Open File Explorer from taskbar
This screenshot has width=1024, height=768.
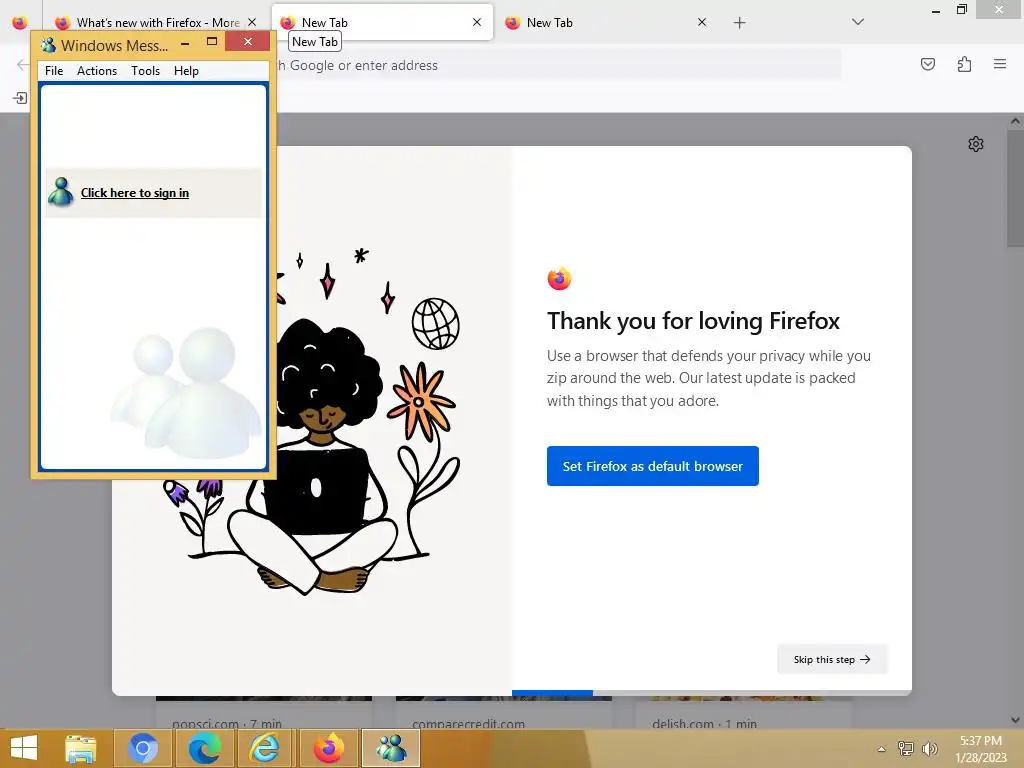[81, 748]
